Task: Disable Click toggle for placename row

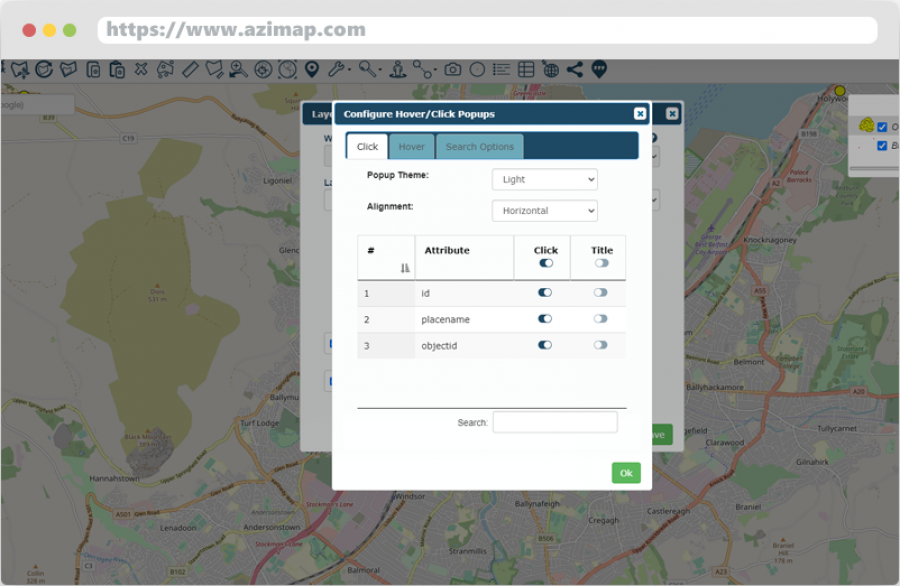Action: tap(545, 319)
